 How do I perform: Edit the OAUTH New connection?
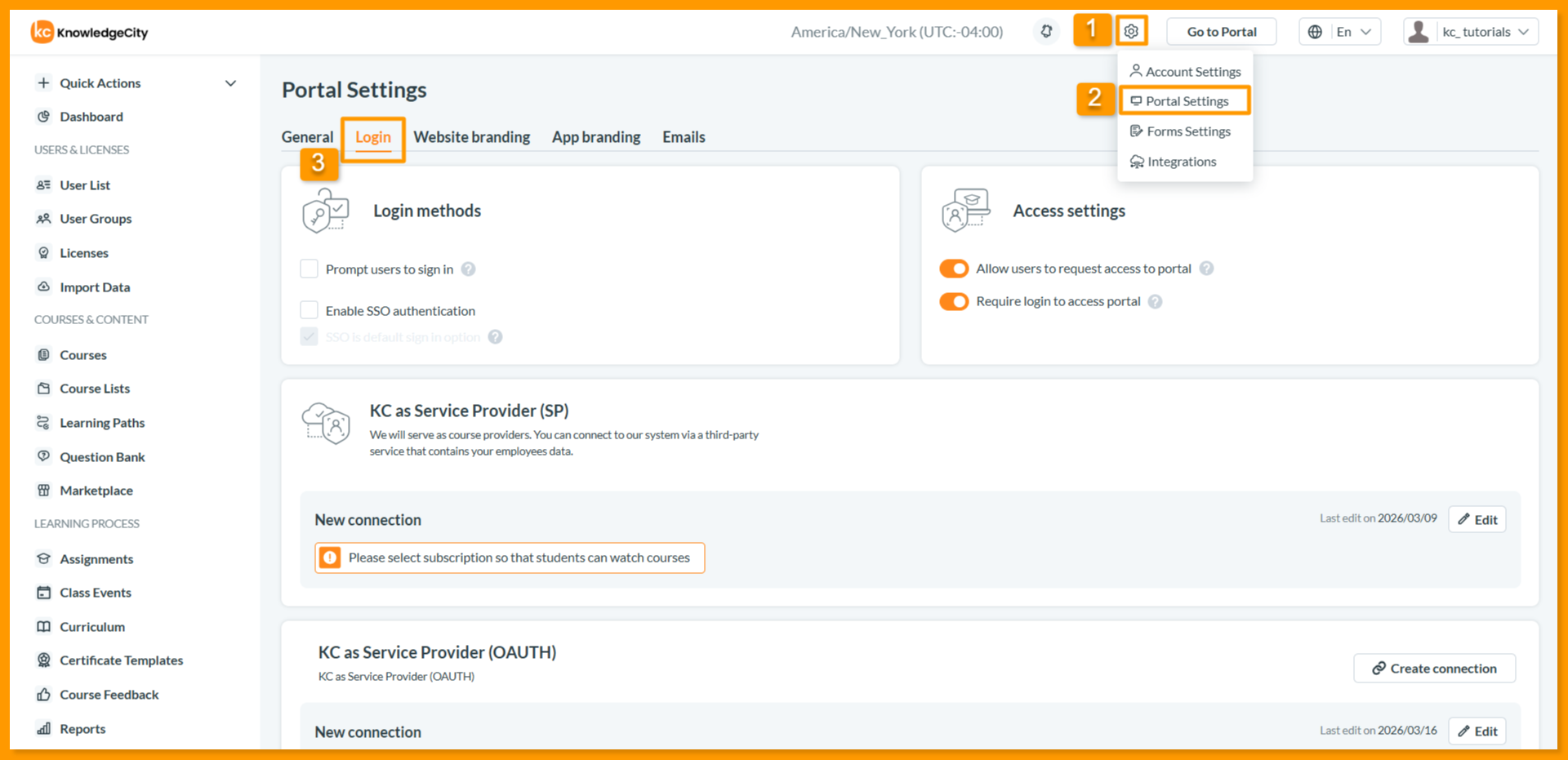1477,731
